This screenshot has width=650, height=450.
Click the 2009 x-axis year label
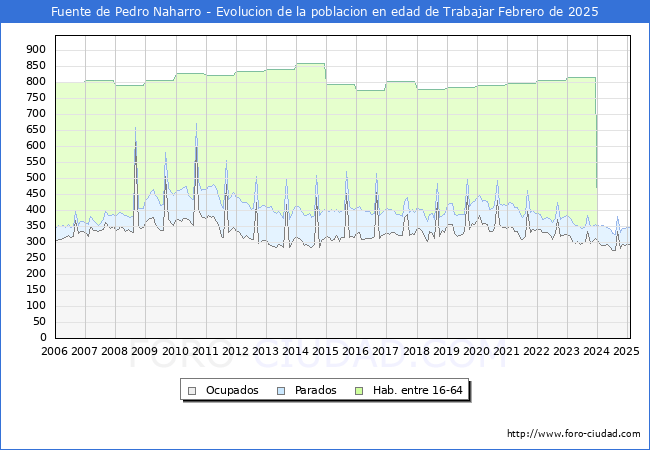point(144,351)
